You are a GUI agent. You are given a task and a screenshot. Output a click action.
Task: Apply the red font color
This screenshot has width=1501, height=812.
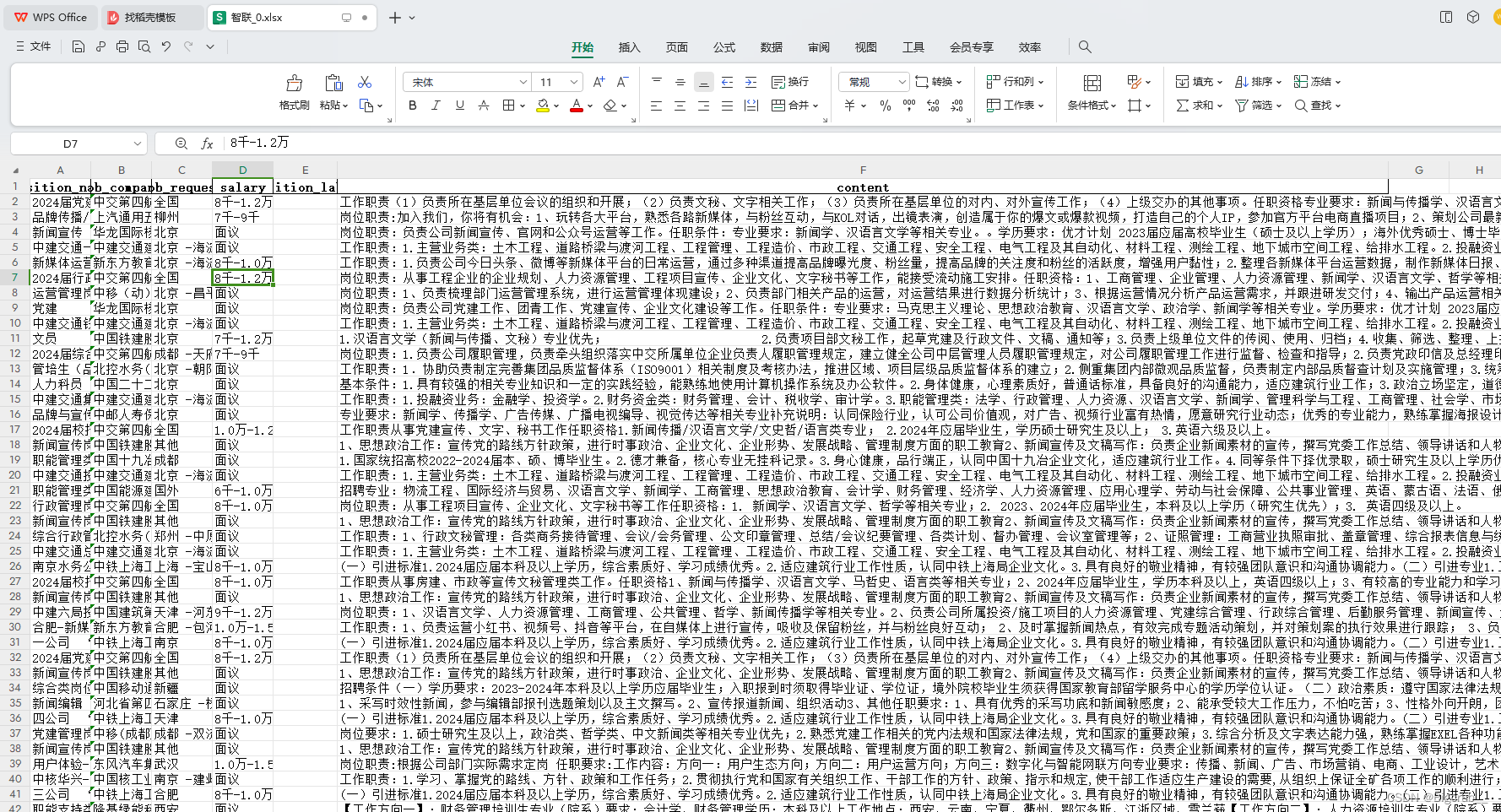(576, 106)
